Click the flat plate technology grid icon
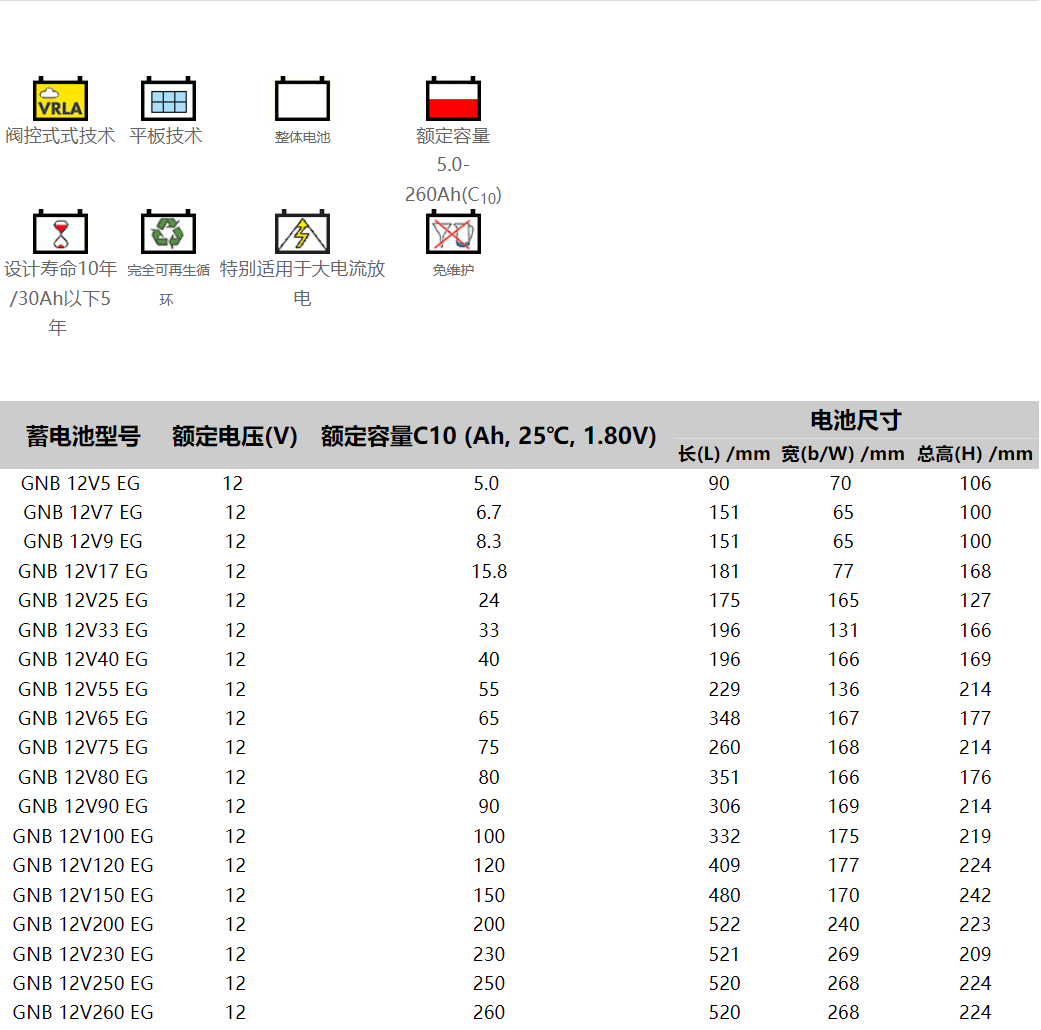 pyautogui.click(x=168, y=99)
